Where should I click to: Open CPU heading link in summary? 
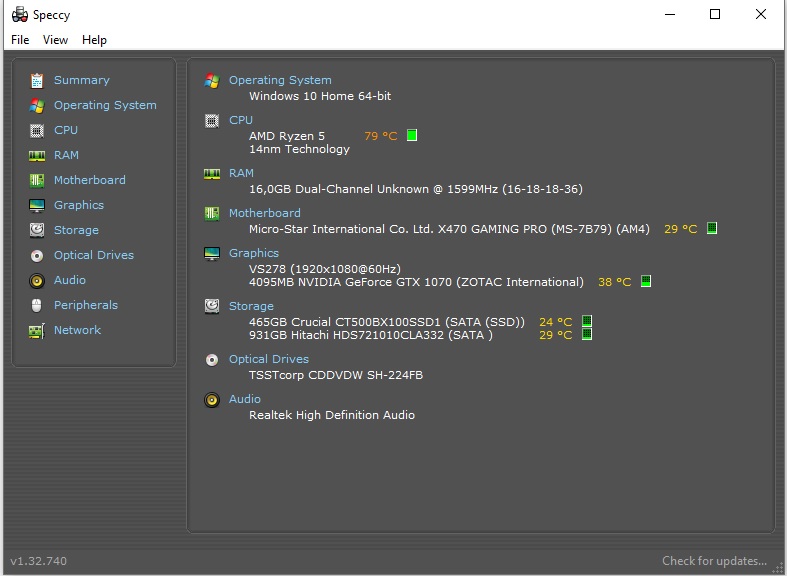coord(241,120)
